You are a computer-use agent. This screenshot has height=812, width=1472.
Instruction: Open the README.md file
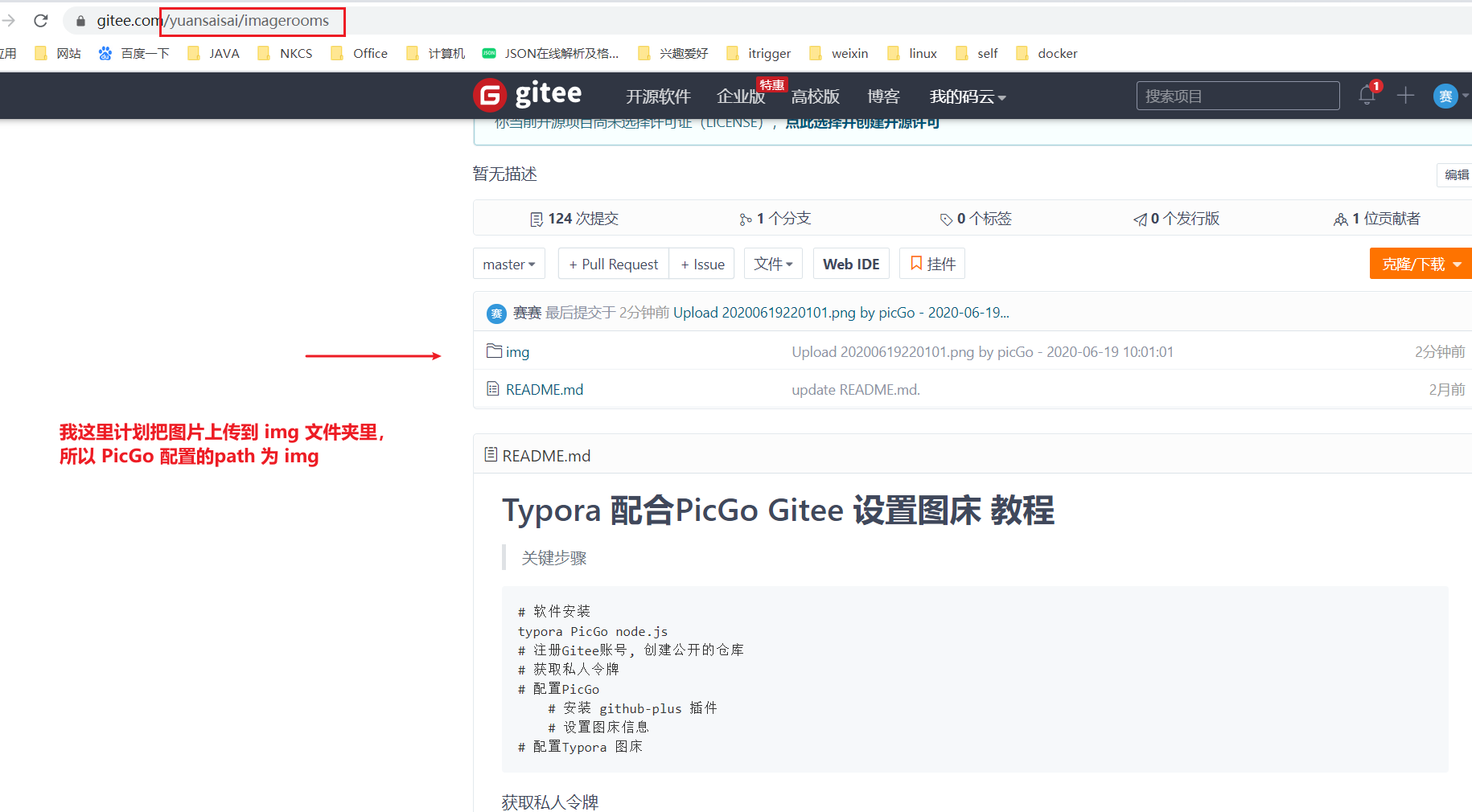545,390
